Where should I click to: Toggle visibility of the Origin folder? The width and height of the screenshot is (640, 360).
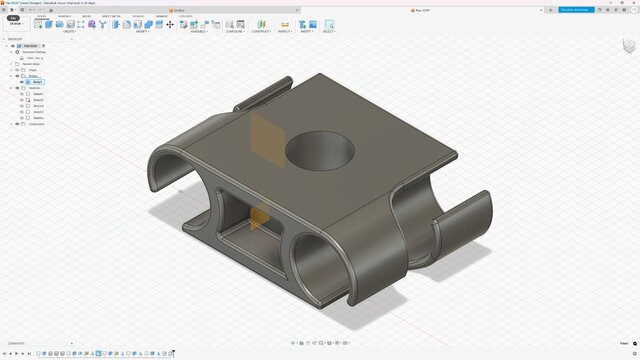pos(17,70)
